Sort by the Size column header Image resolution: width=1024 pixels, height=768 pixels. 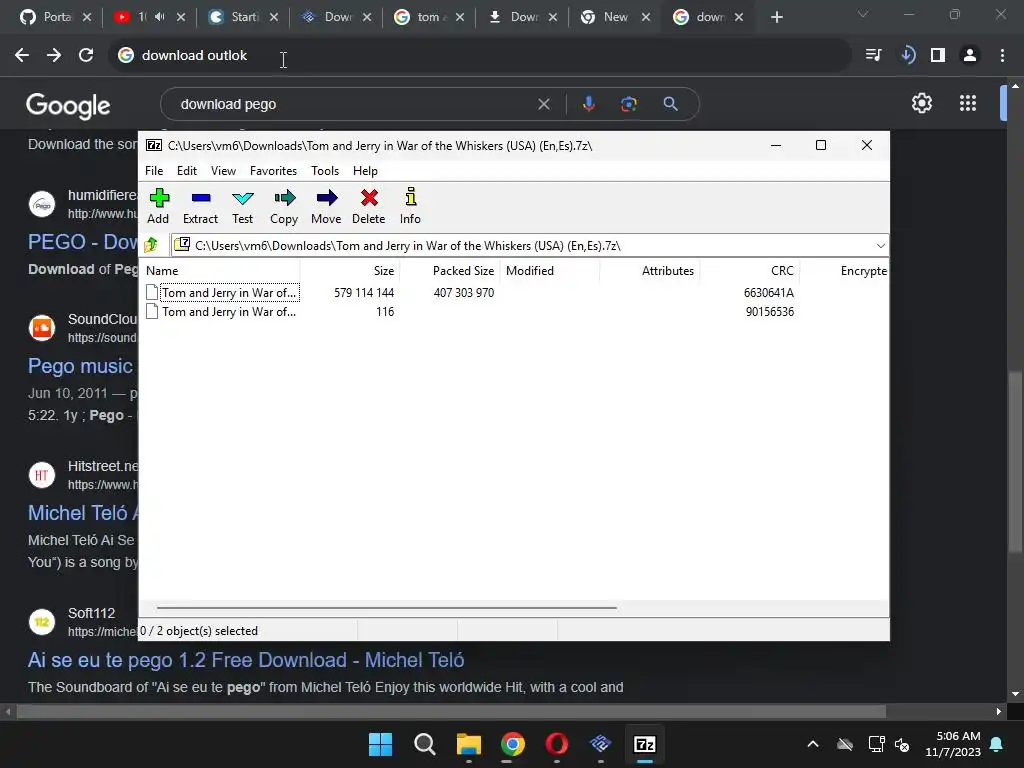click(349, 270)
